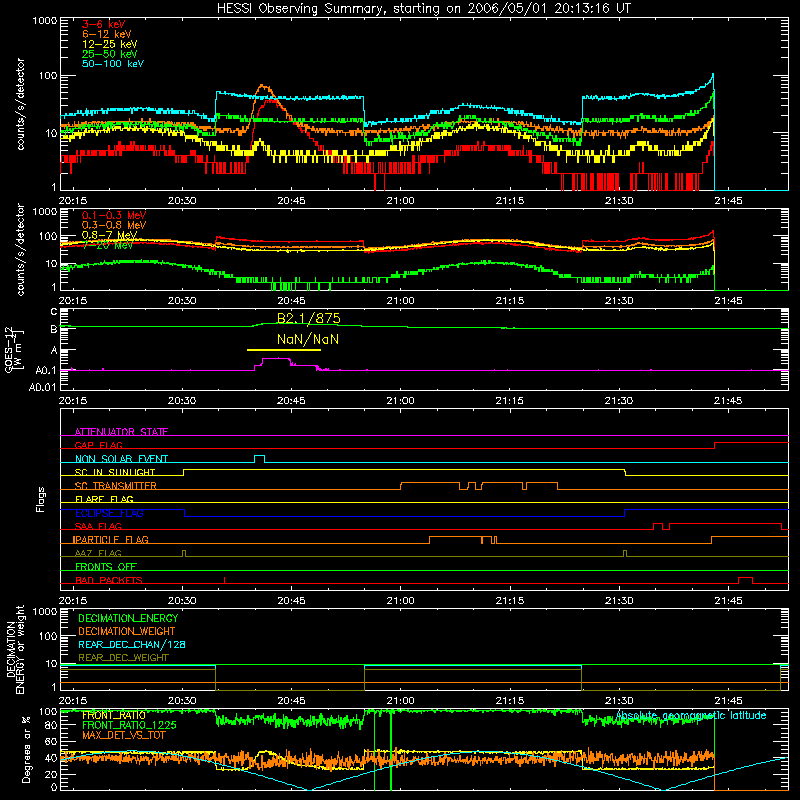Viewport: 800px width, 800px height.
Task: Click the 7-20 MeV legend label
Action: (107, 245)
